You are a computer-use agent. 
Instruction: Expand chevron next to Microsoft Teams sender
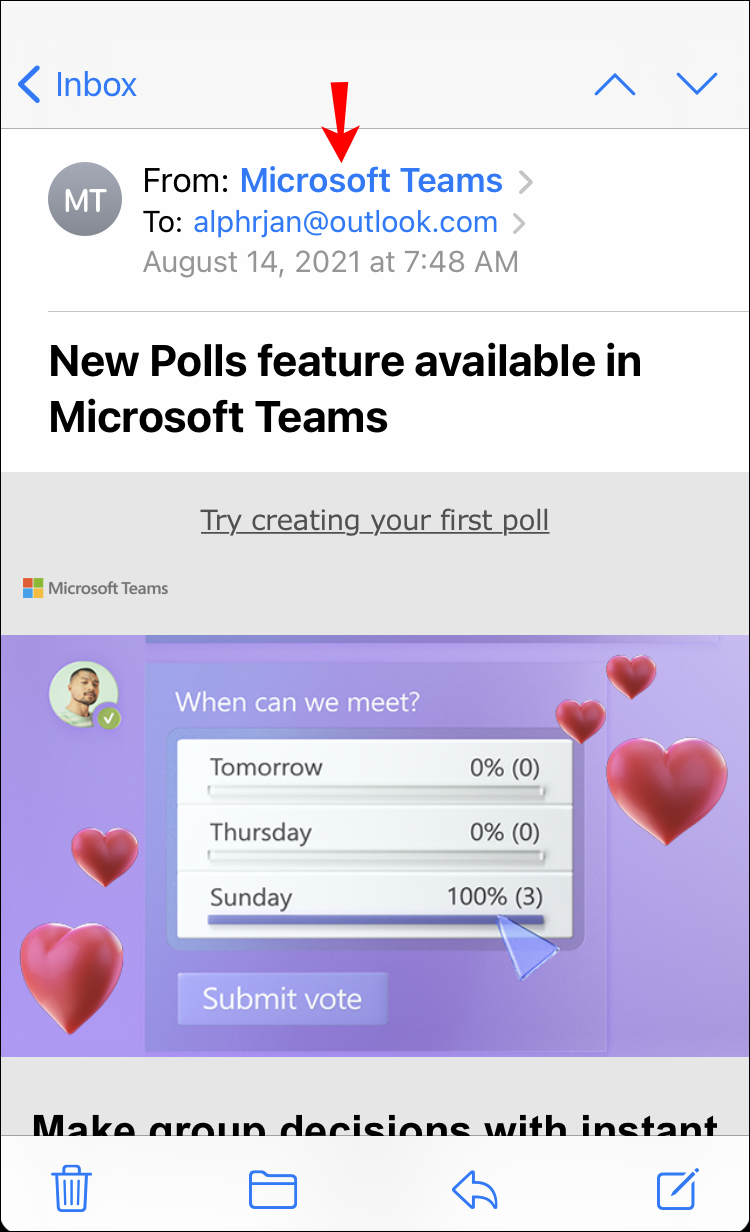526,182
